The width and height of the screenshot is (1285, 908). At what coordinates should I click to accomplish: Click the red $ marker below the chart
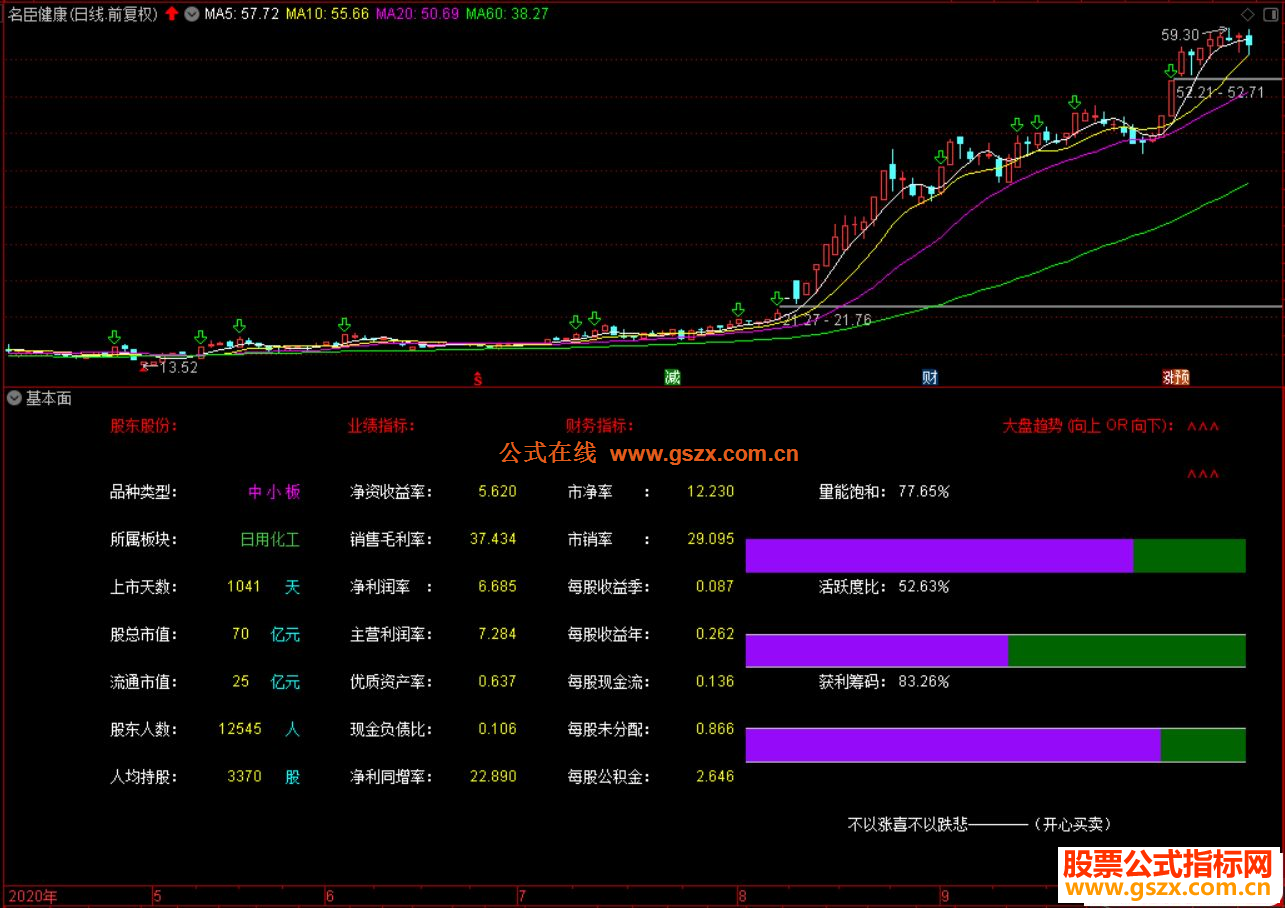pos(478,378)
